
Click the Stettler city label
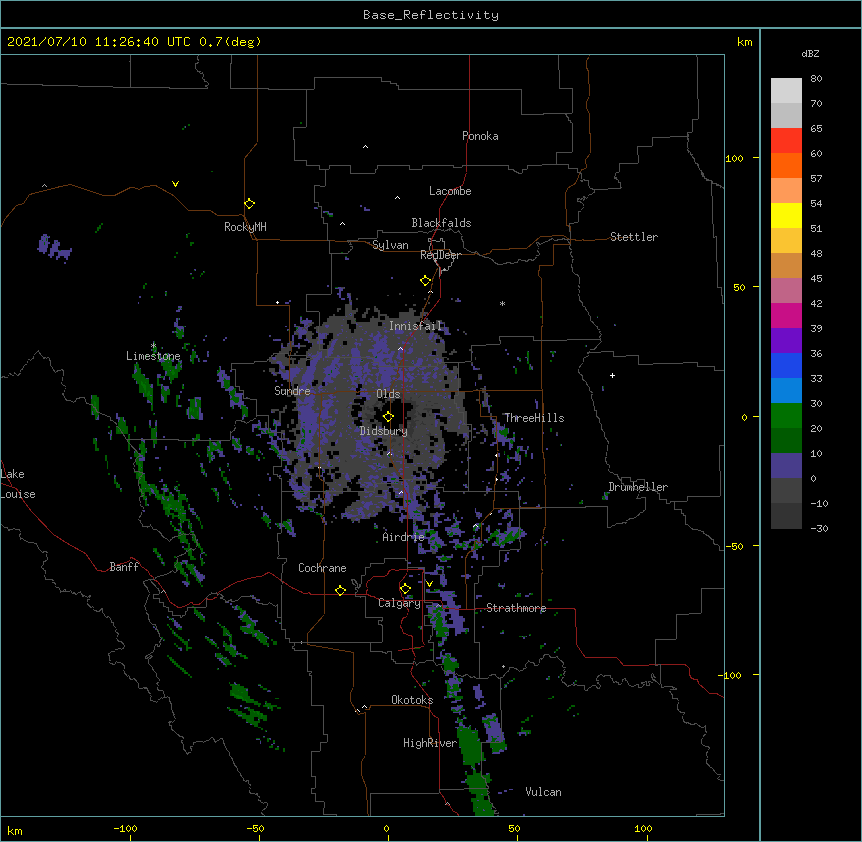634,237
